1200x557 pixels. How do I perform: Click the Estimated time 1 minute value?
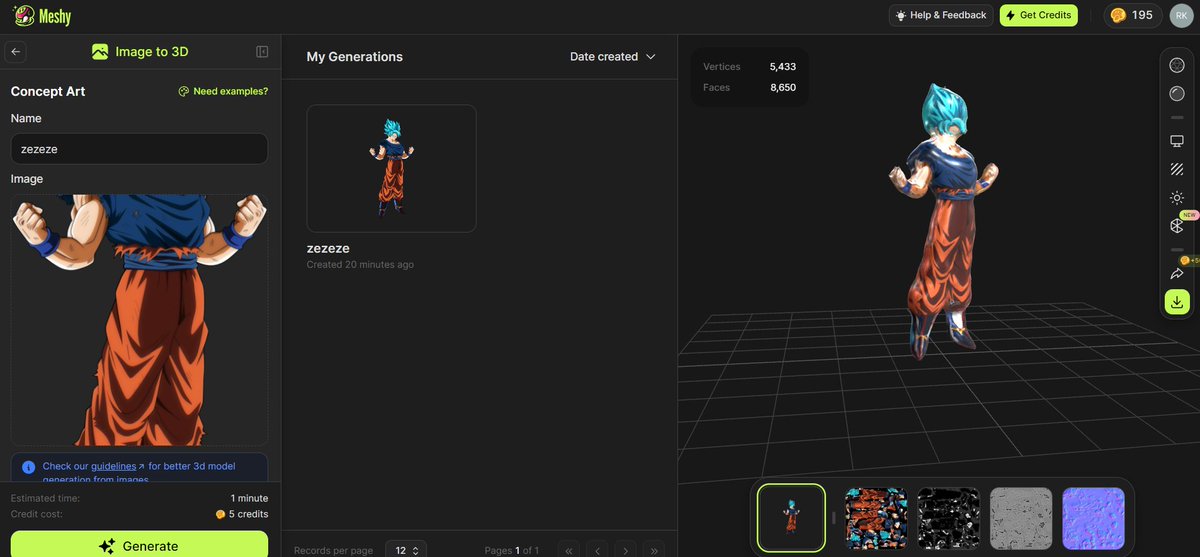[249, 498]
